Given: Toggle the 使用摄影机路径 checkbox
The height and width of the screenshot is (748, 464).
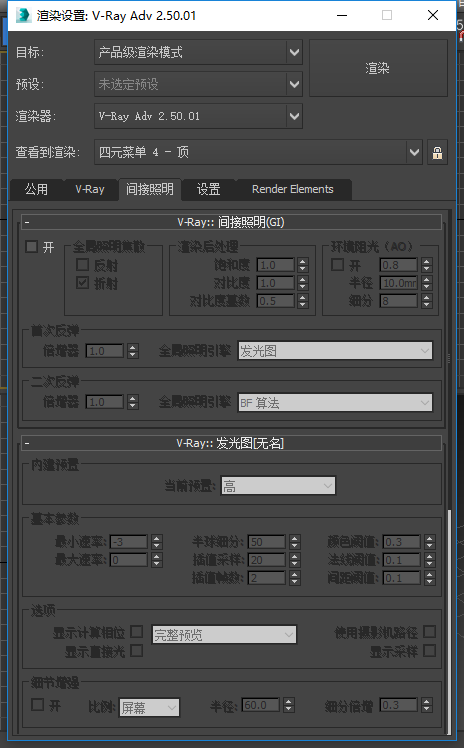Looking at the screenshot, I should (x=429, y=632).
